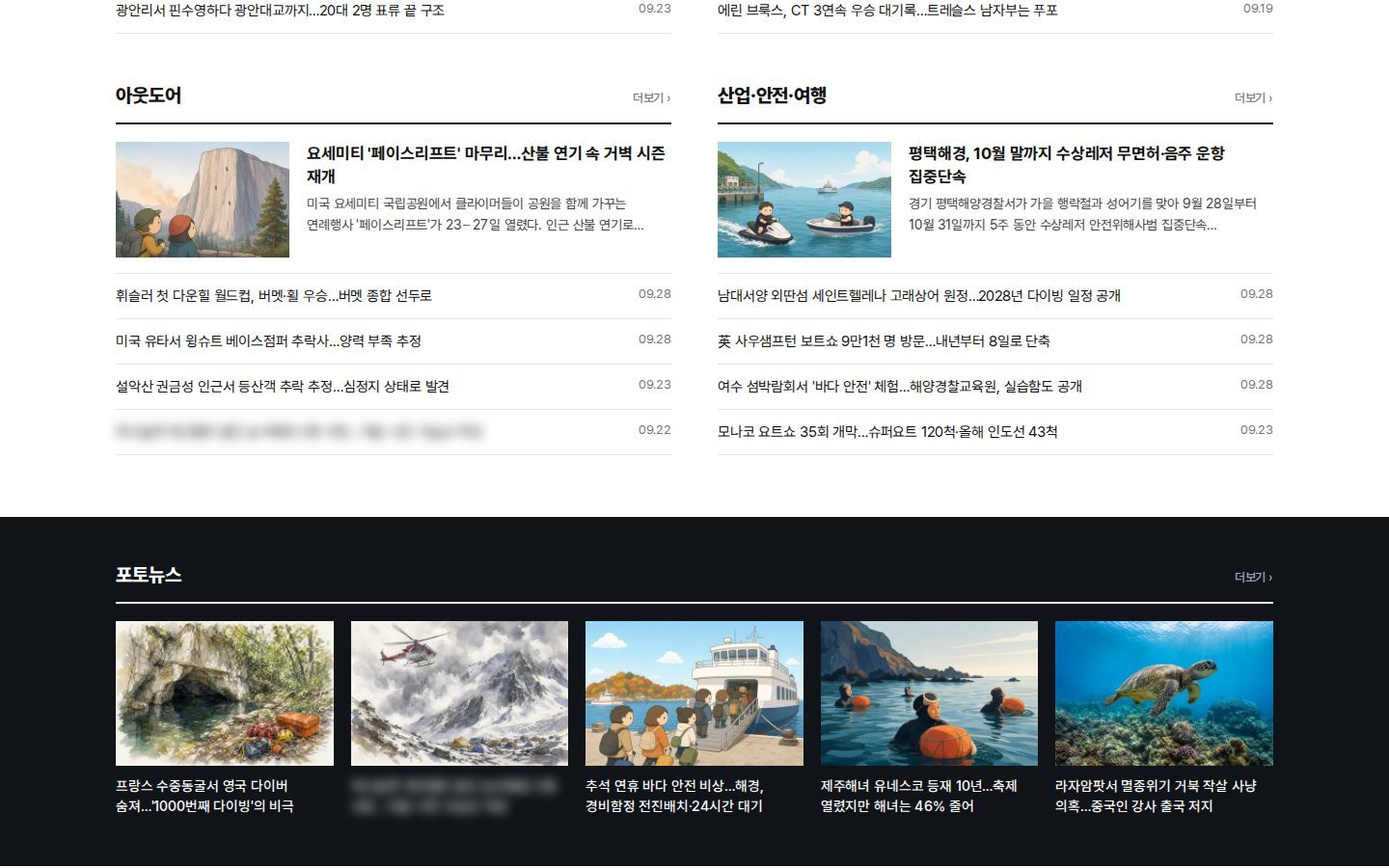
Task: View the Jeju haenyeo divers photo
Action: click(929, 693)
